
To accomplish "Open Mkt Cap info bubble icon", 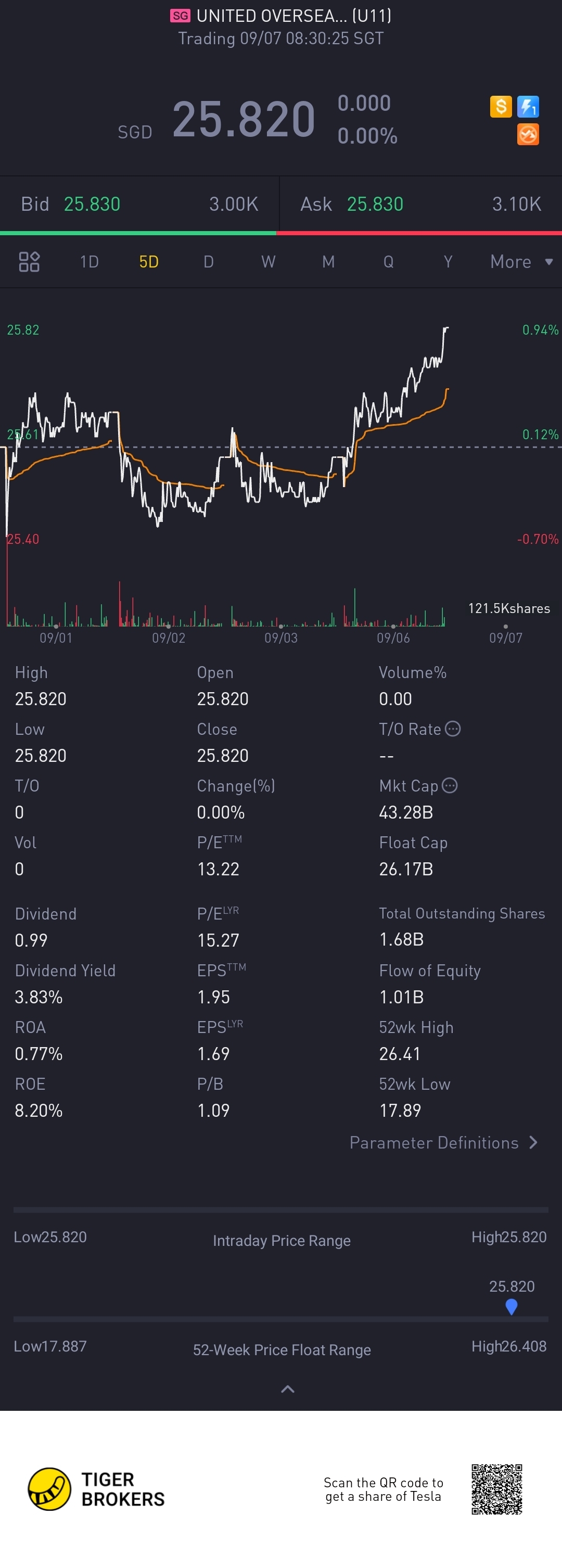I will (450, 785).
